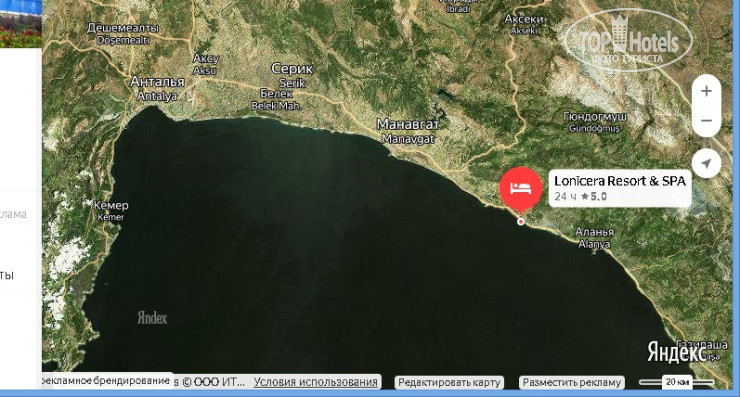
Task: Click the TopHotels watermark logo
Action: (628, 41)
